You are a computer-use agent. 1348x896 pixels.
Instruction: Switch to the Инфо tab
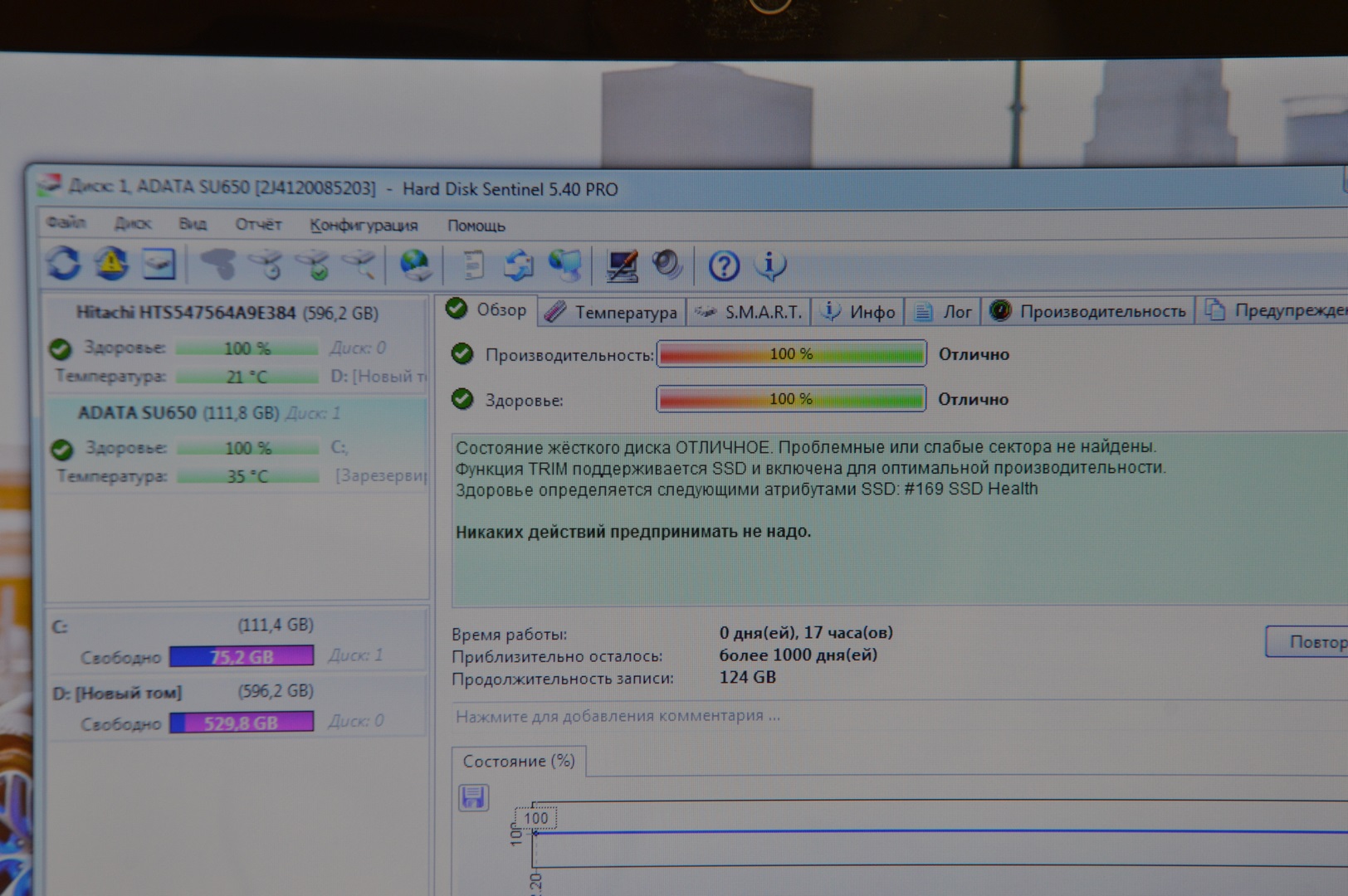858,312
